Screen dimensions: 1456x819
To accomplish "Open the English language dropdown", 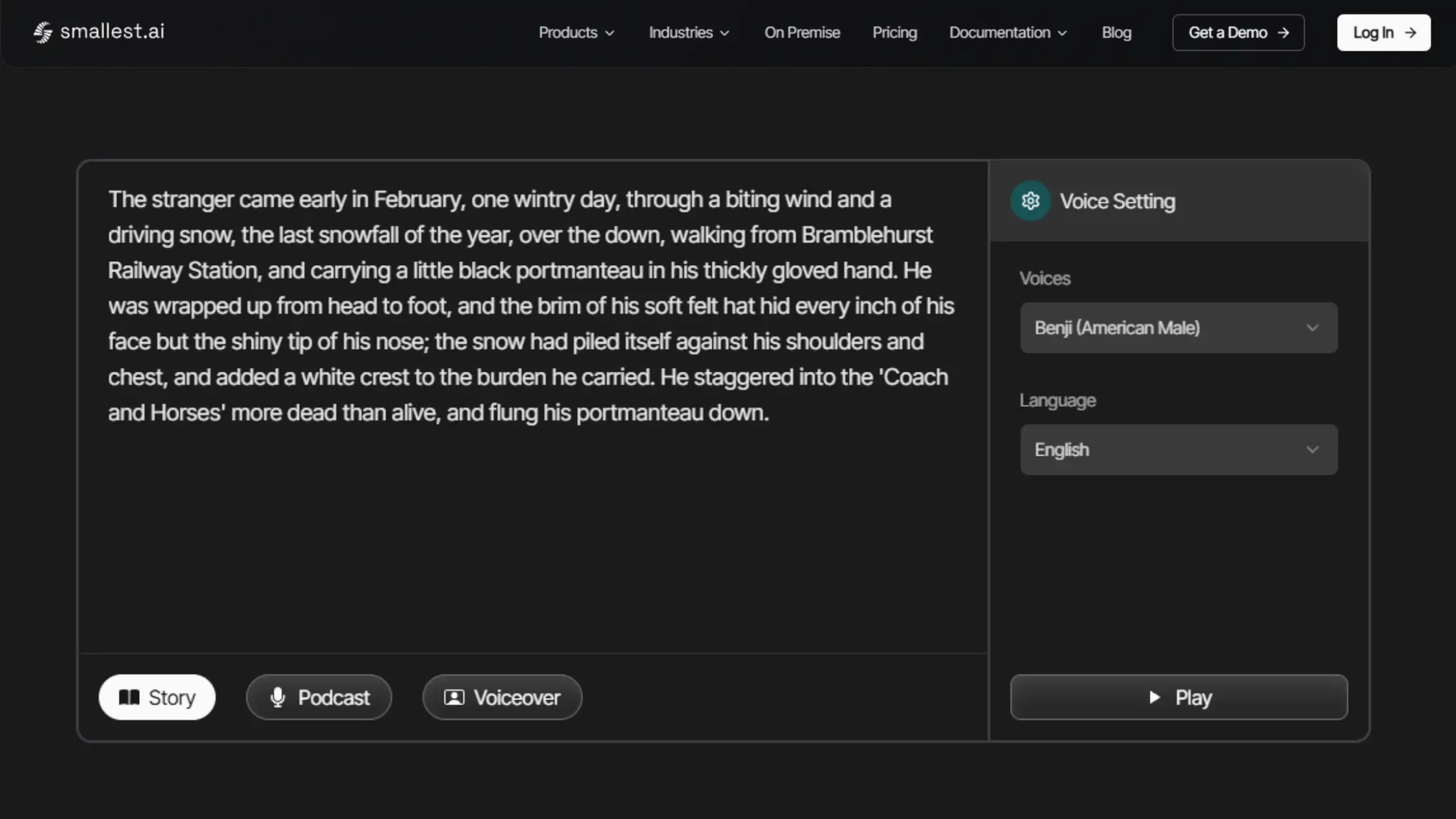I will (x=1178, y=450).
